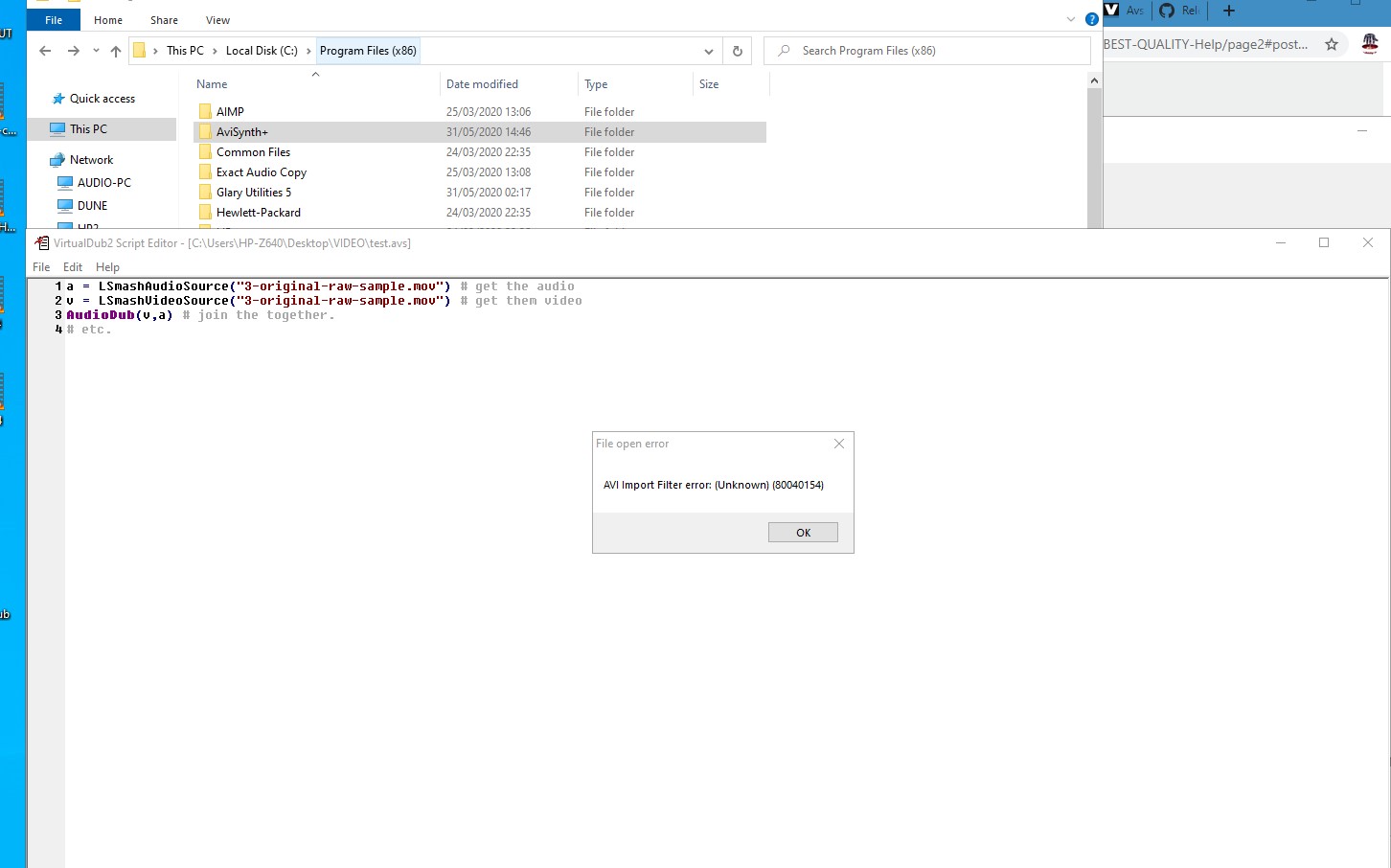Go up one folder level
Image resolution: width=1391 pixels, height=868 pixels.
[116, 51]
